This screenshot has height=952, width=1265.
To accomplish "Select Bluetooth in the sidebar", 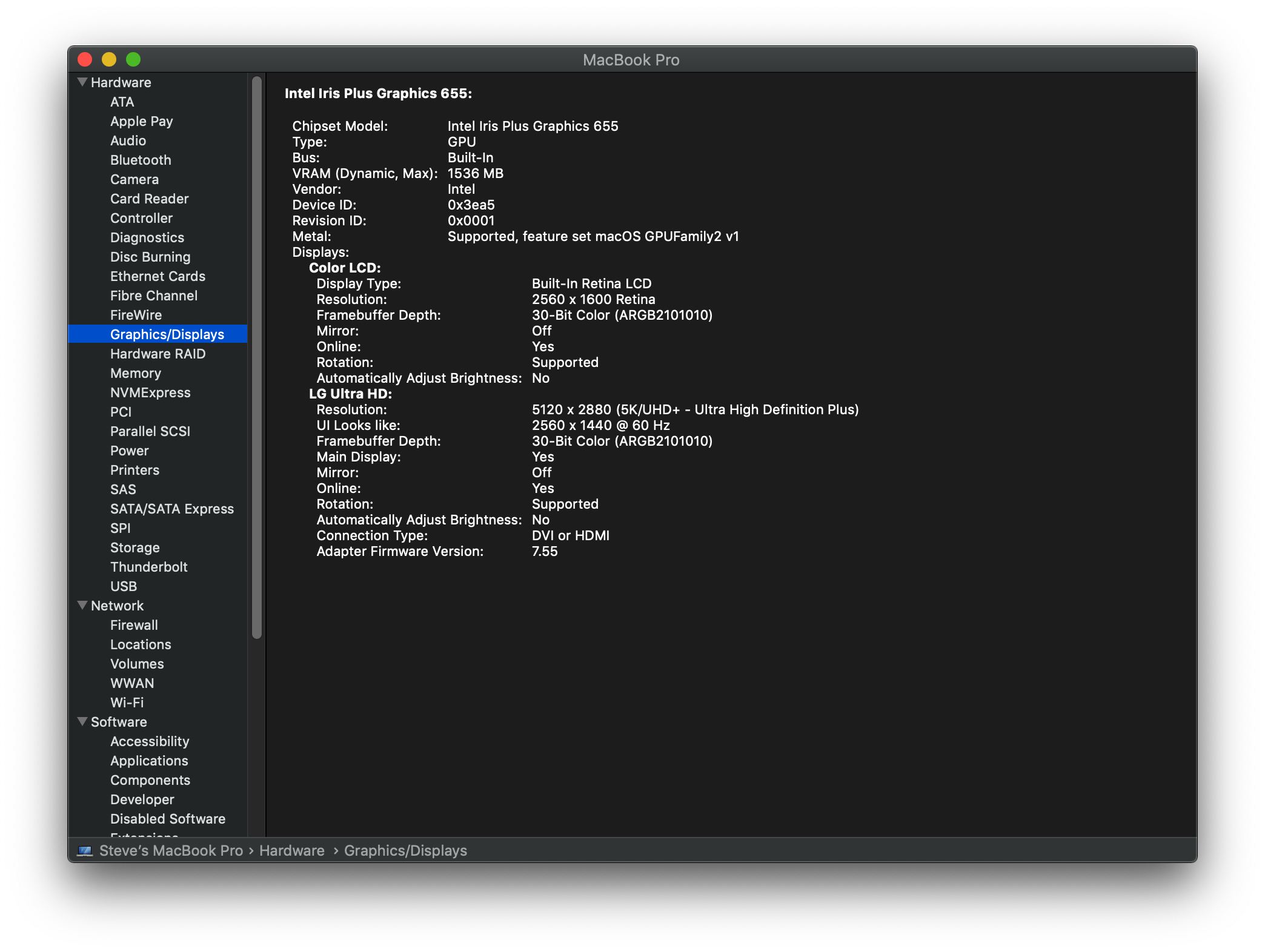I will click(x=141, y=160).
